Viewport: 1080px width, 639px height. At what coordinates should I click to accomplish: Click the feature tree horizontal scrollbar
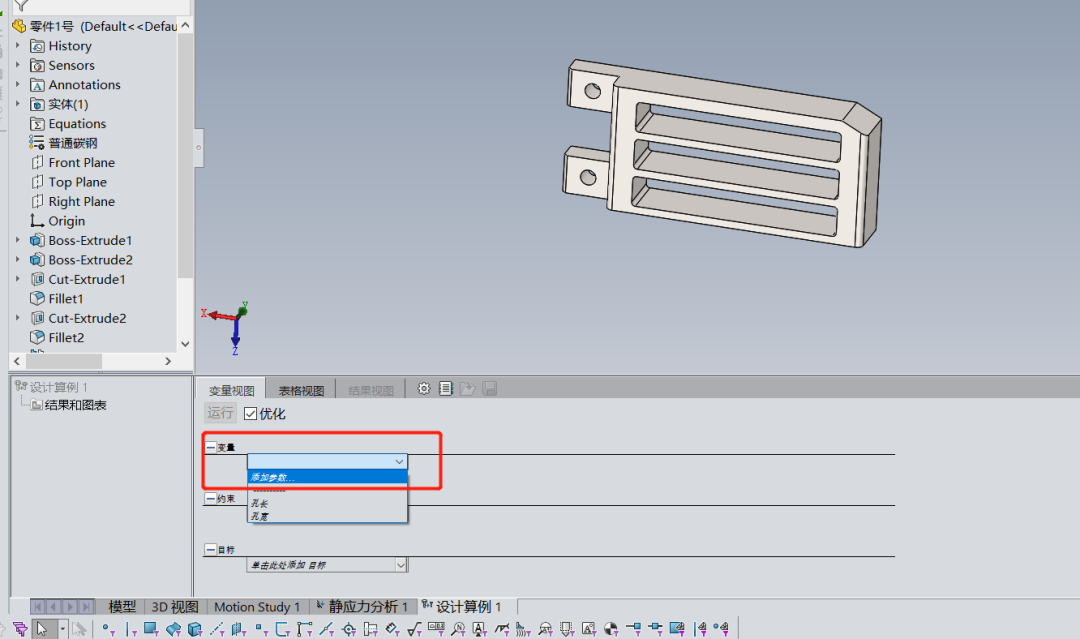(x=98, y=361)
